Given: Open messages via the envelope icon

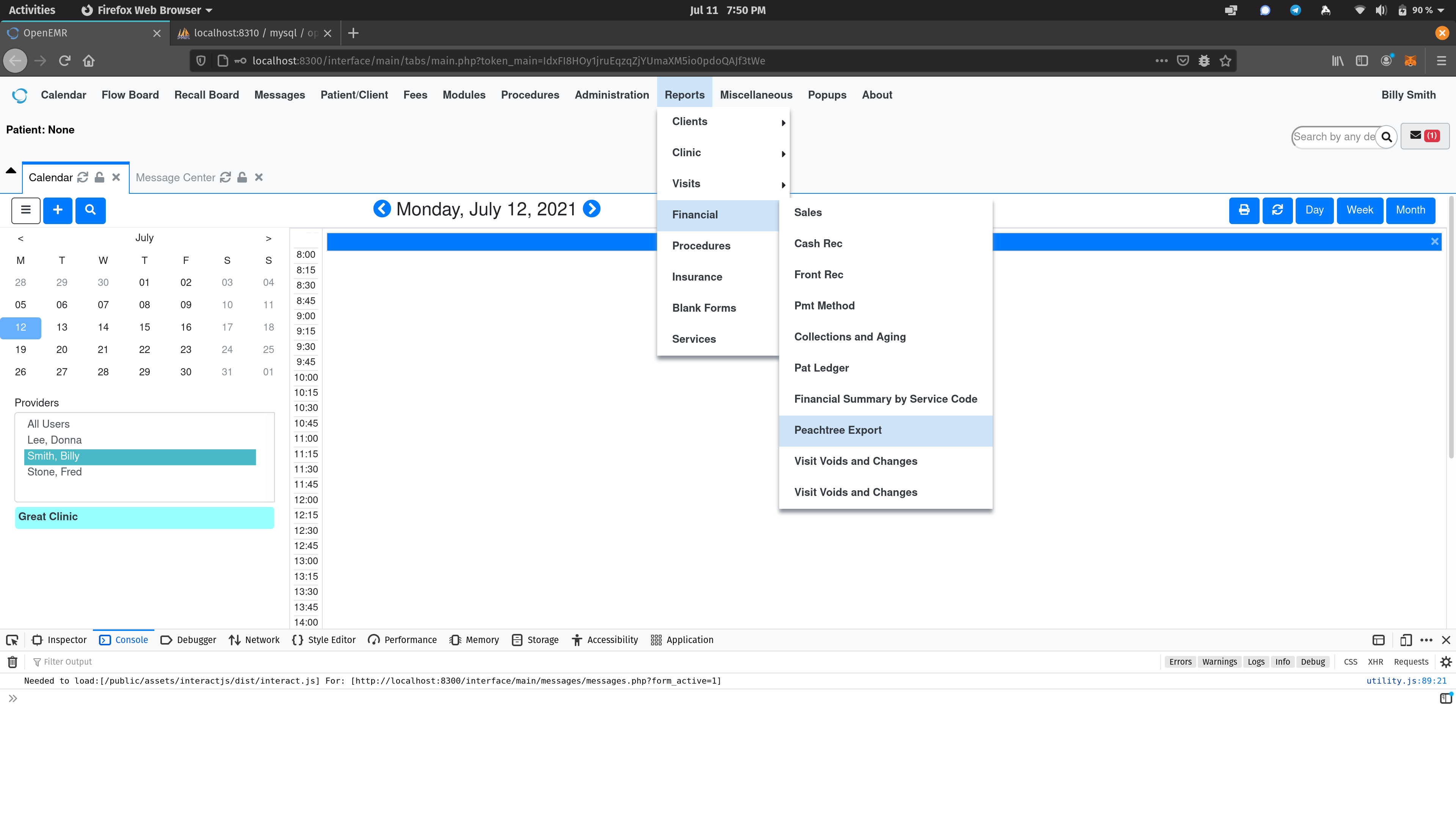Looking at the screenshot, I should pyautogui.click(x=1415, y=136).
